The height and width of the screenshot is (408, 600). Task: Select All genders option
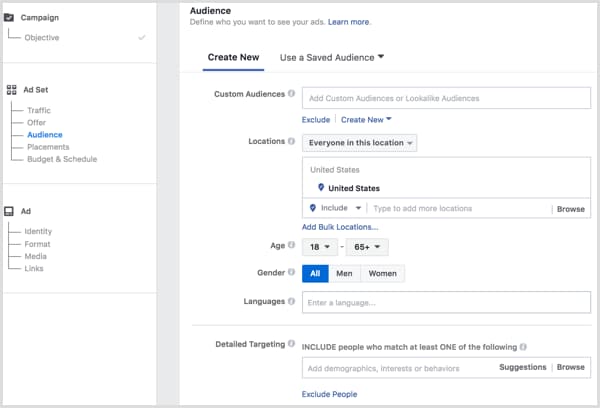point(315,273)
